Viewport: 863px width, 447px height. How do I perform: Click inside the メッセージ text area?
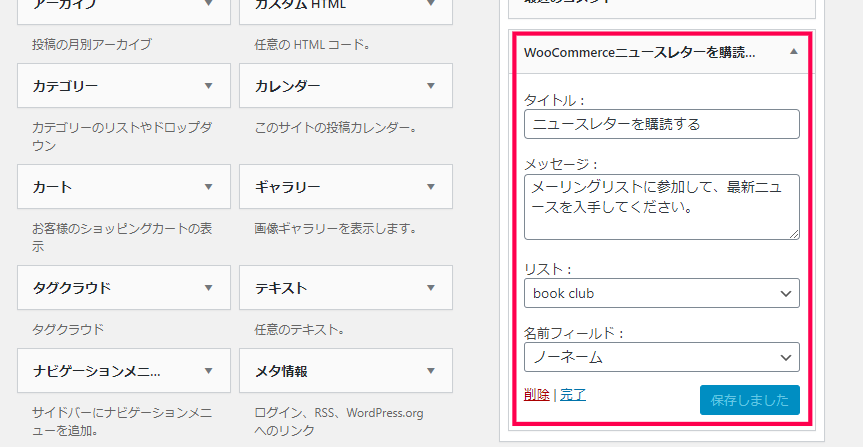[661, 206]
